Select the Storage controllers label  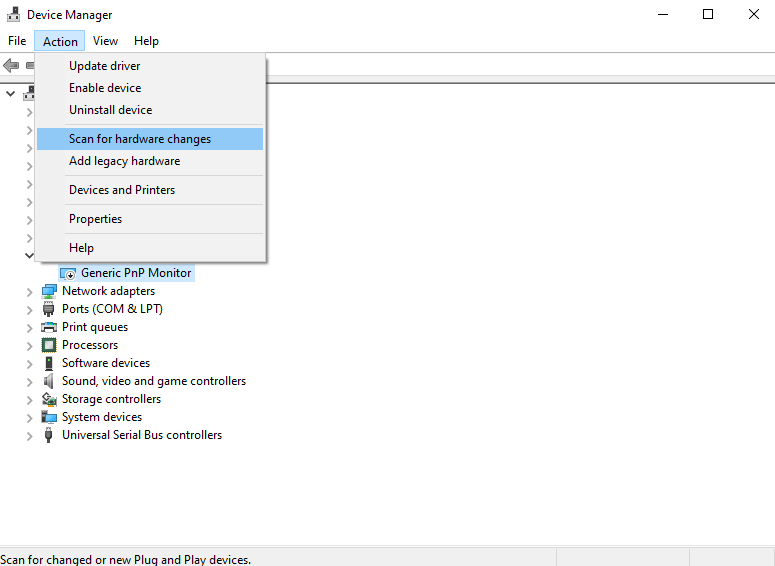pos(111,399)
